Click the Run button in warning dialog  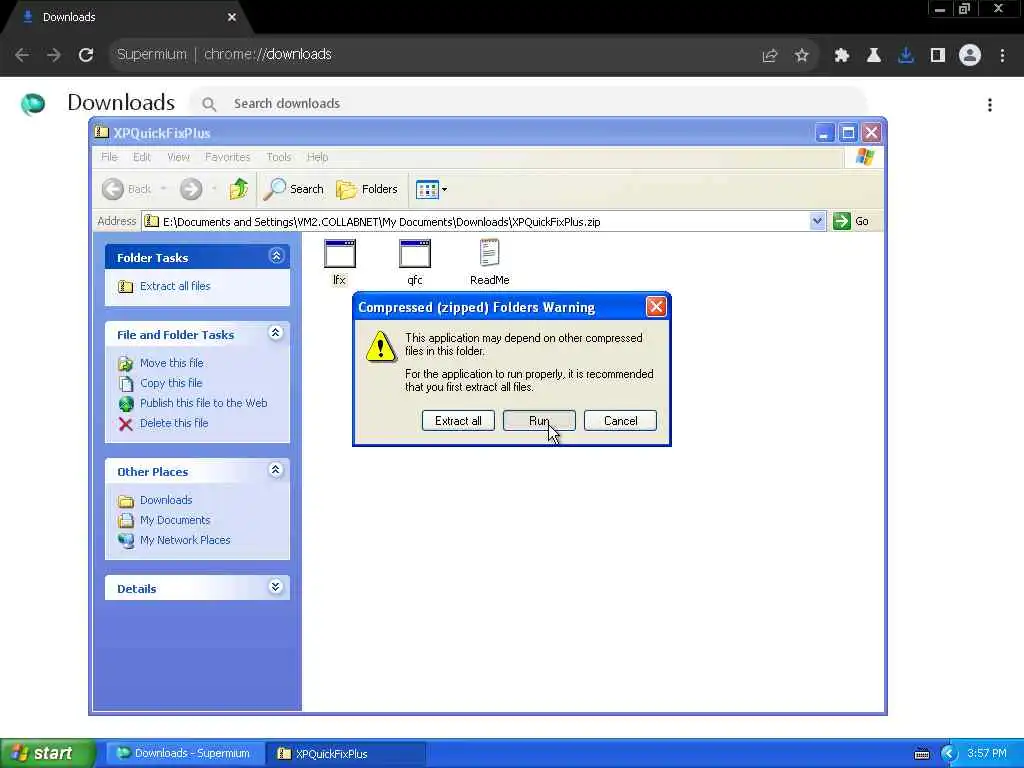tap(539, 421)
